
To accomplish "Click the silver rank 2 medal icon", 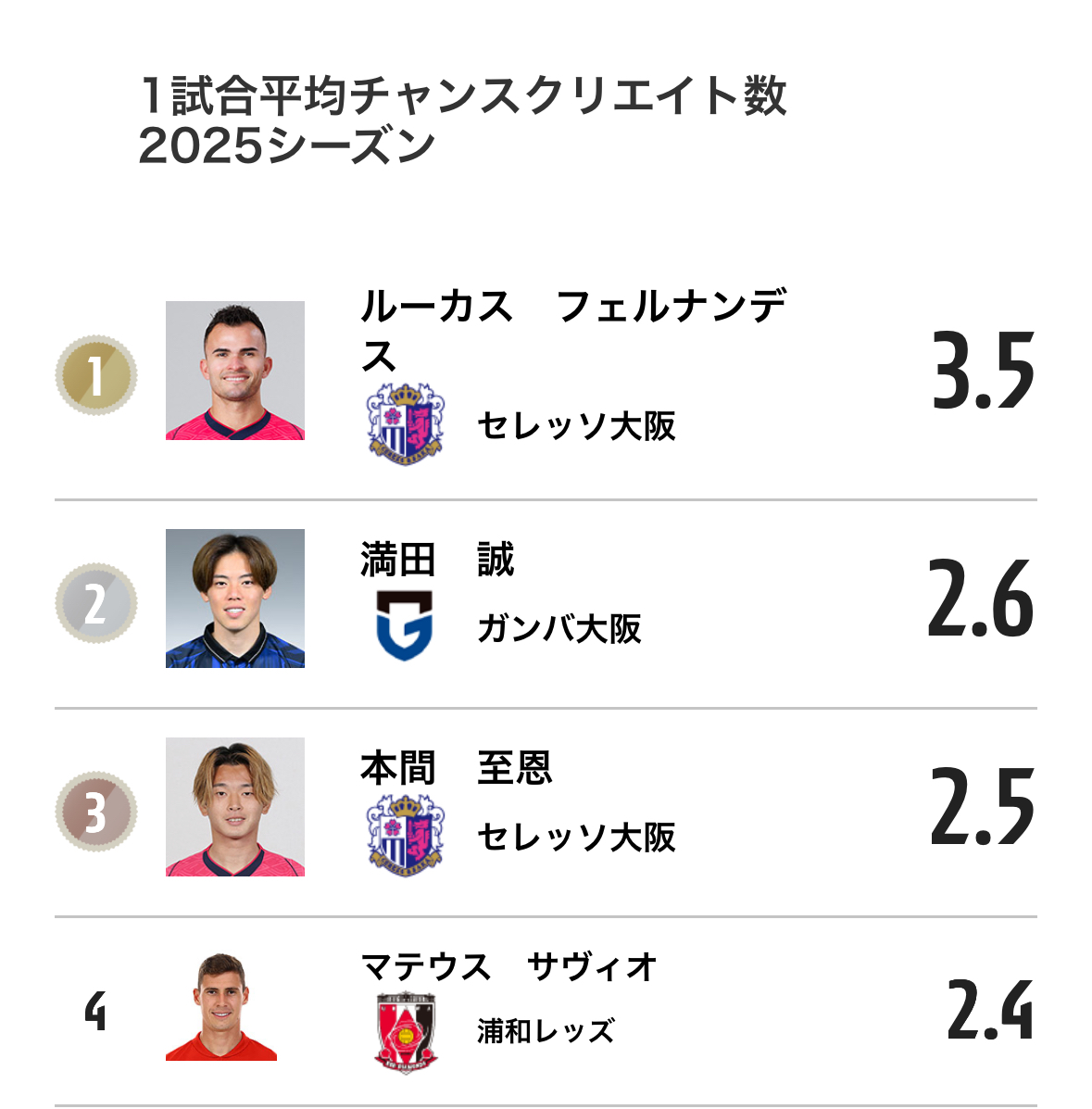I will coord(96,602).
